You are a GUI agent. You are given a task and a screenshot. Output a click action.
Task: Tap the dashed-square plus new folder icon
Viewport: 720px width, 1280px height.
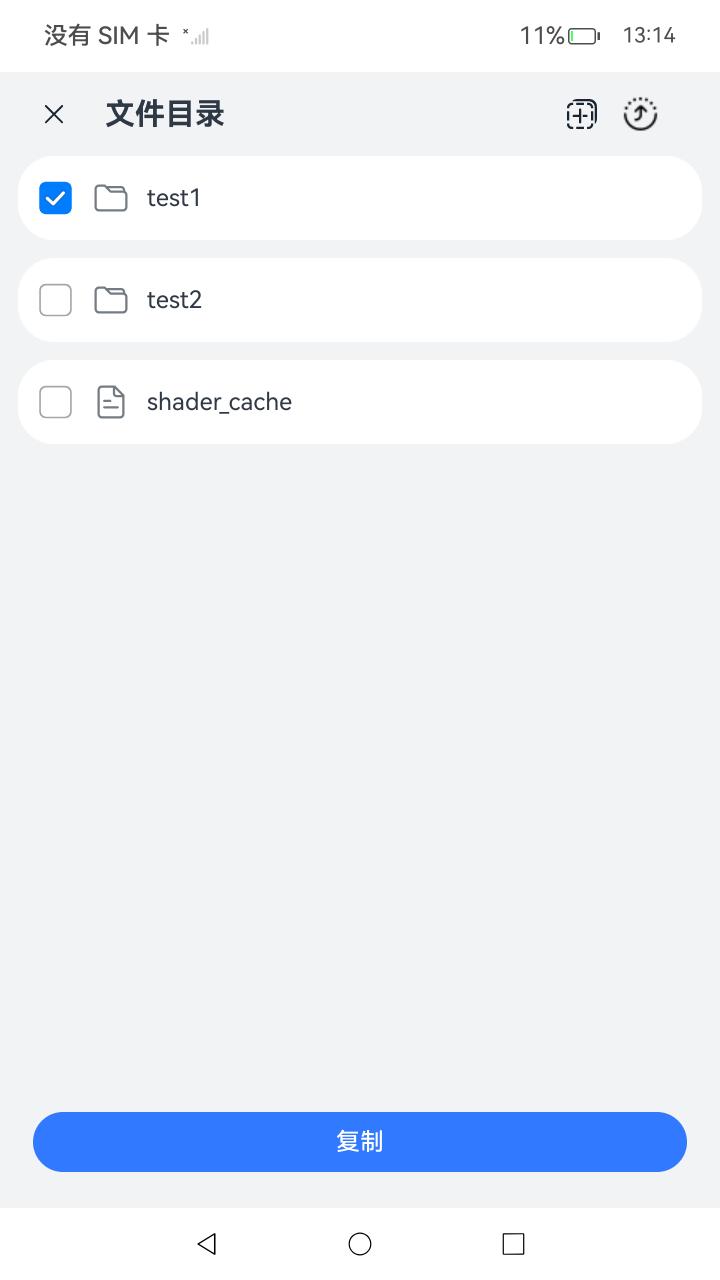[x=581, y=115]
